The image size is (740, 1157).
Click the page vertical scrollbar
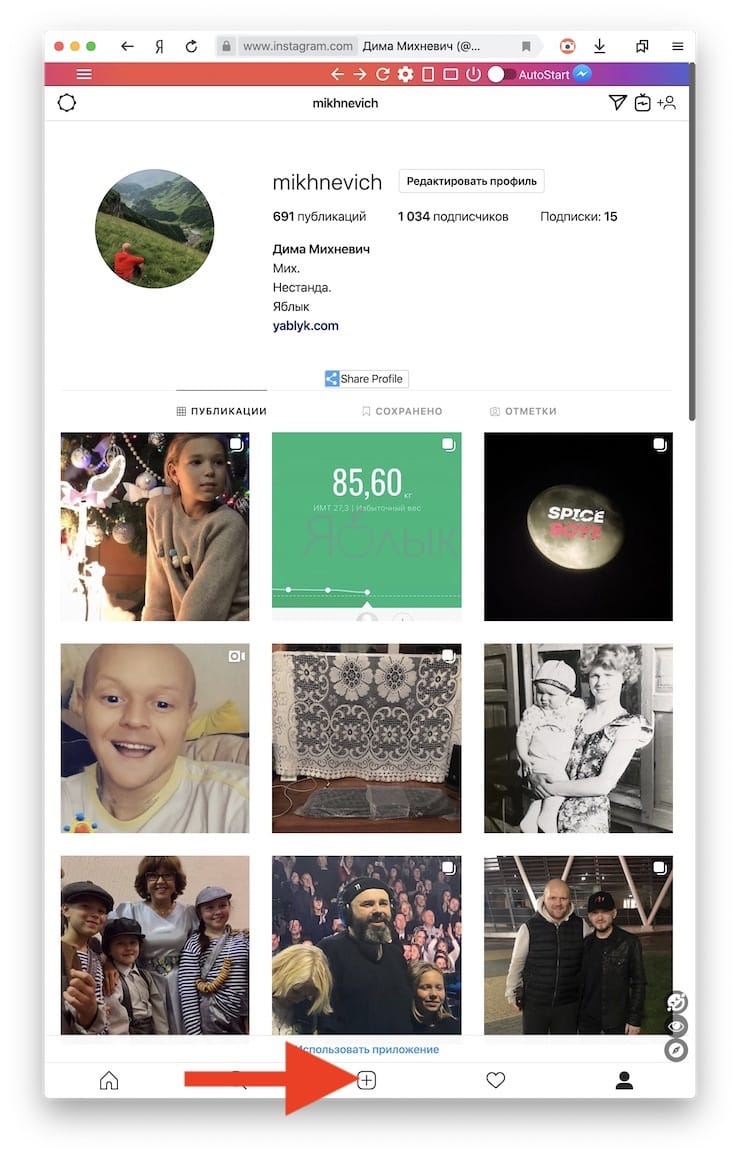691,244
